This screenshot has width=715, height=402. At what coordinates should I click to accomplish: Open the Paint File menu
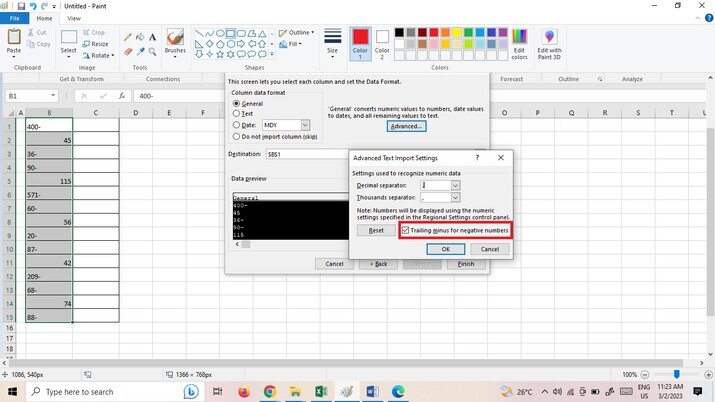(15, 18)
